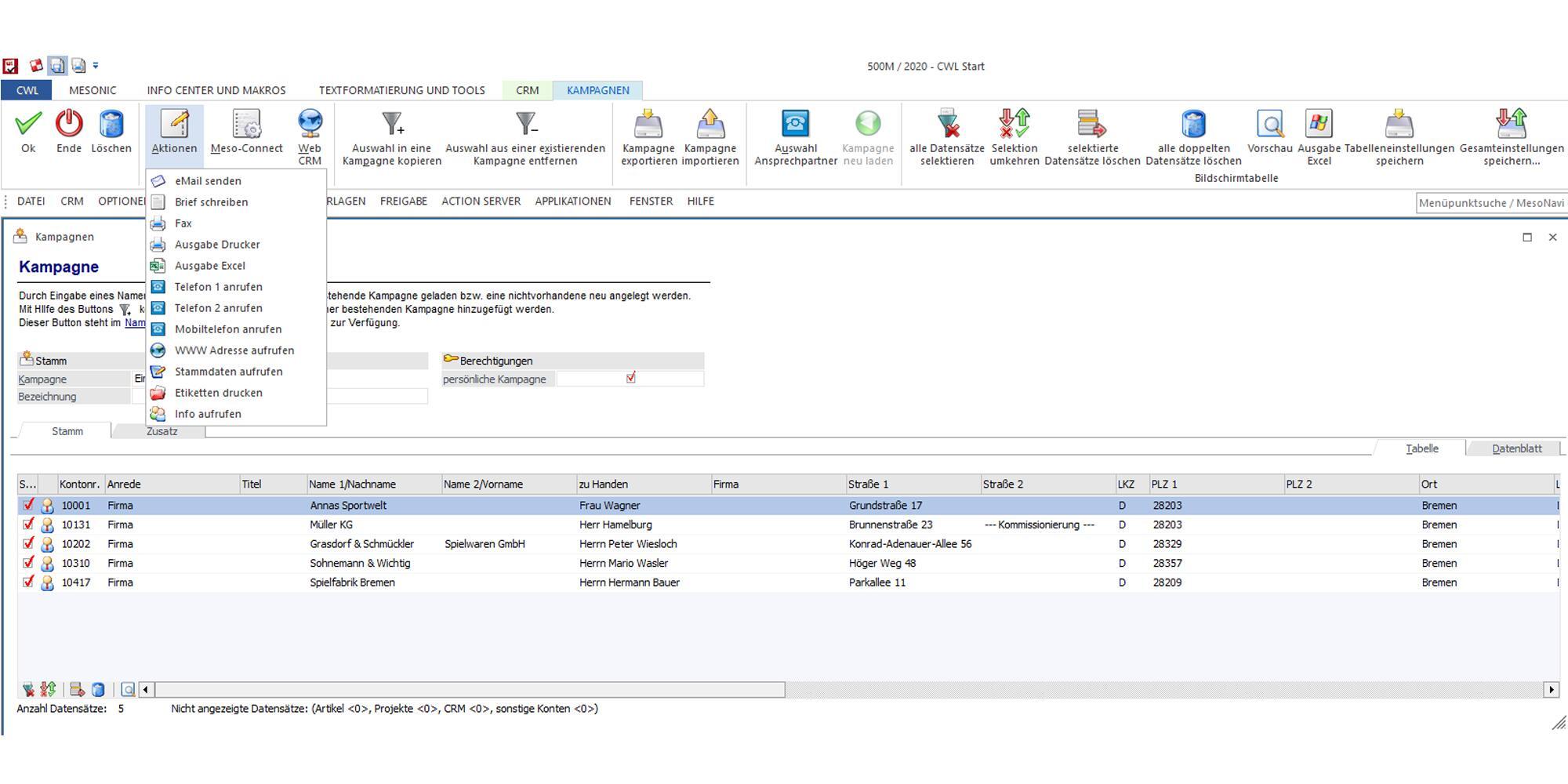This screenshot has height=784, width=1568.
Task: Select Ausgabe Drucker menu entry
Action: pos(236,245)
